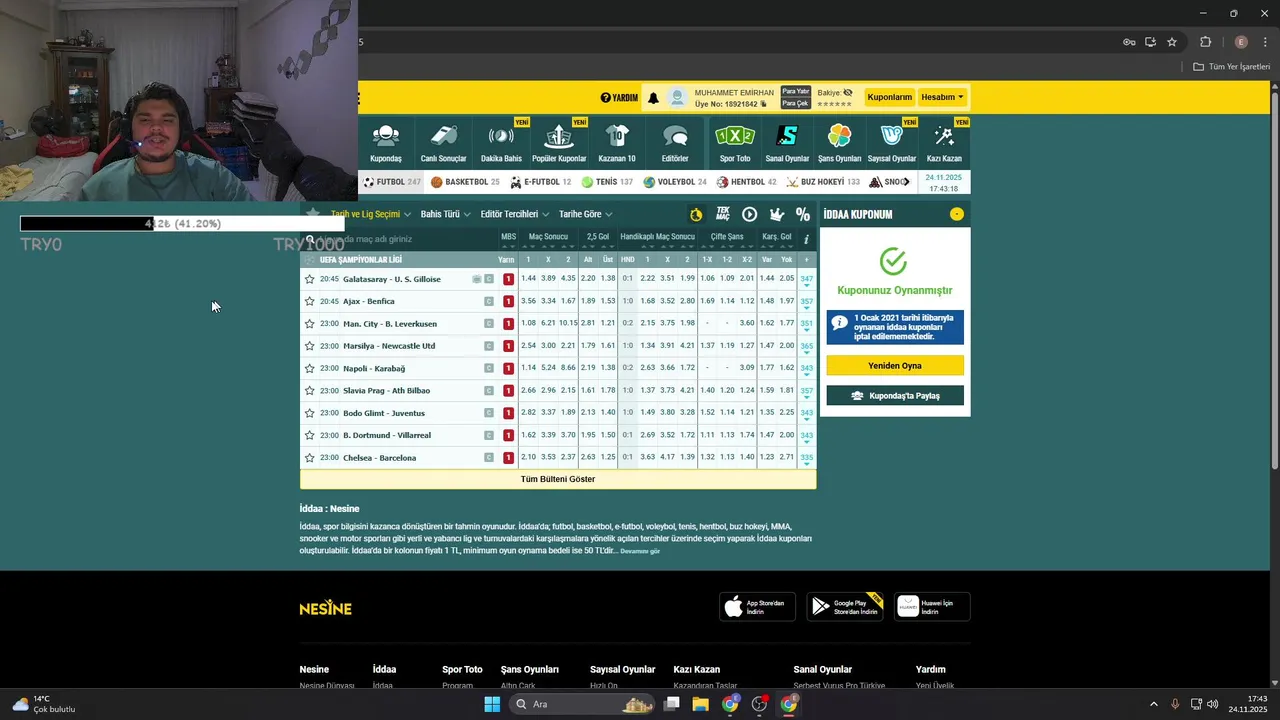Click Kupondaş'ta Paylaş button
The width and height of the screenshot is (1280, 720).
[895, 396]
